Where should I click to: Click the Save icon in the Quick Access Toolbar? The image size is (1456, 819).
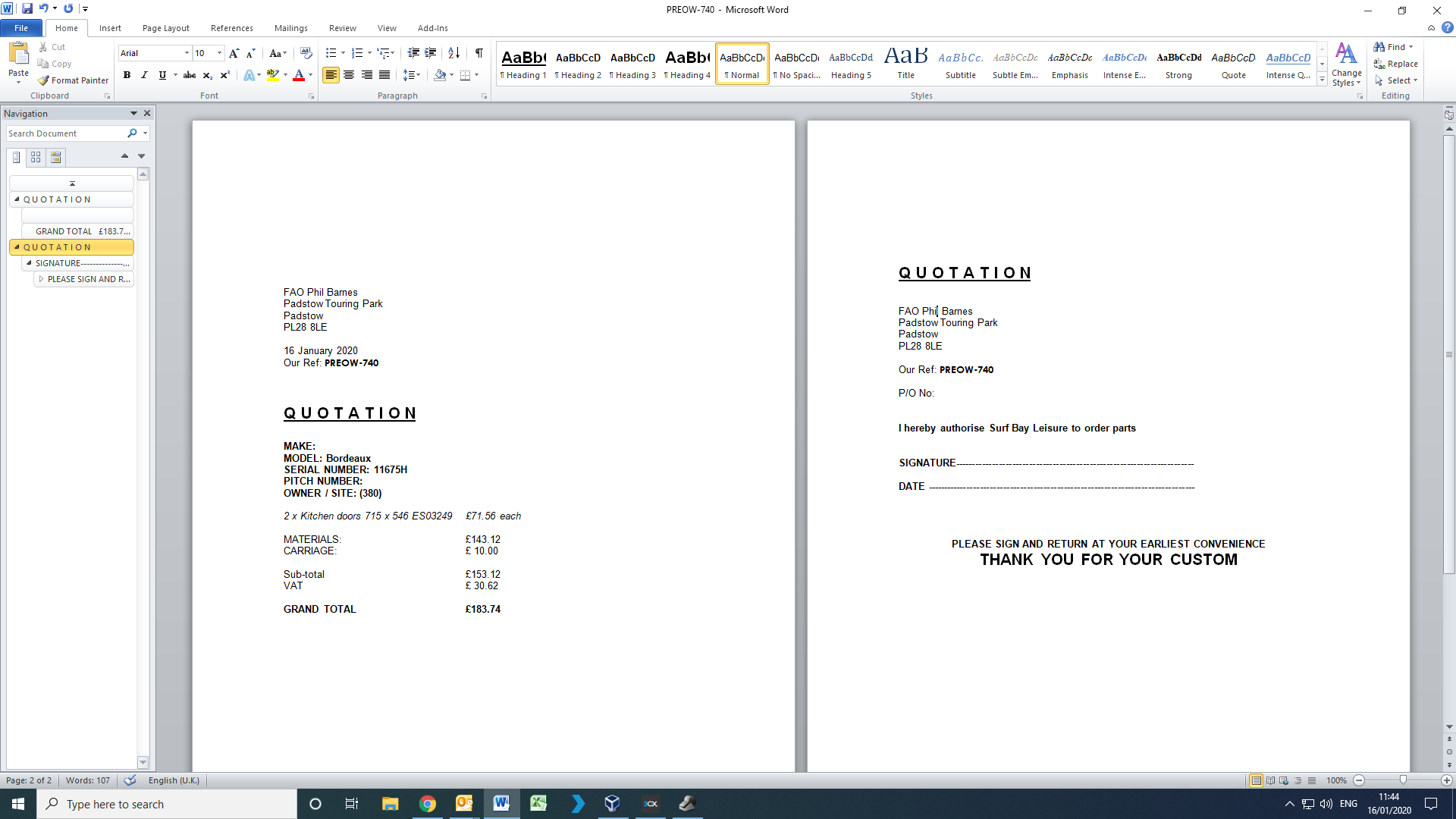[x=27, y=9]
